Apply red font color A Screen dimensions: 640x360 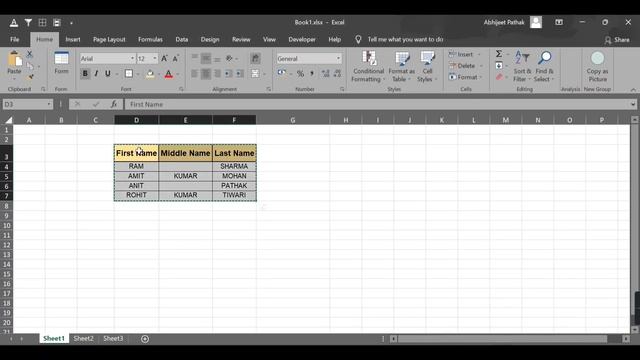click(169, 74)
